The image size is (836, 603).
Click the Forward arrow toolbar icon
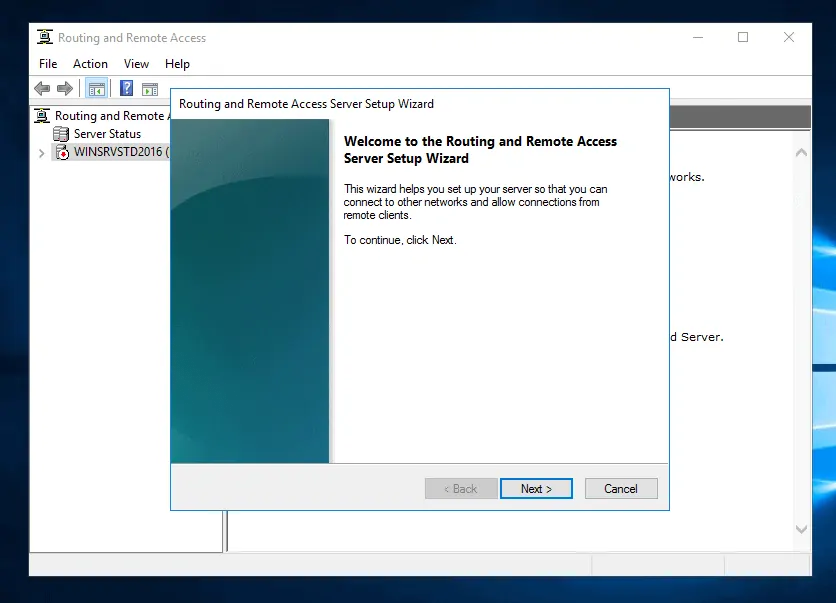point(65,89)
